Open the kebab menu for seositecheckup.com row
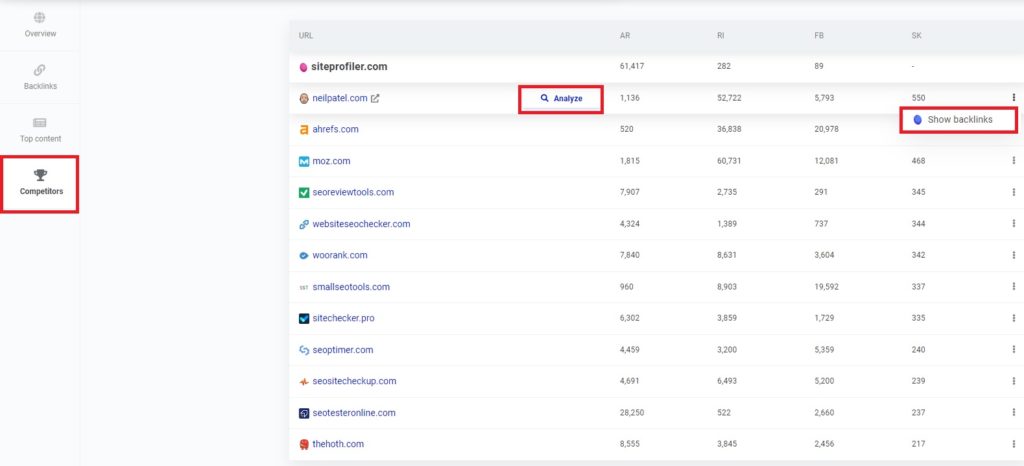Image resolution: width=1024 pixels, height=466 pixels. (1014, 381)
